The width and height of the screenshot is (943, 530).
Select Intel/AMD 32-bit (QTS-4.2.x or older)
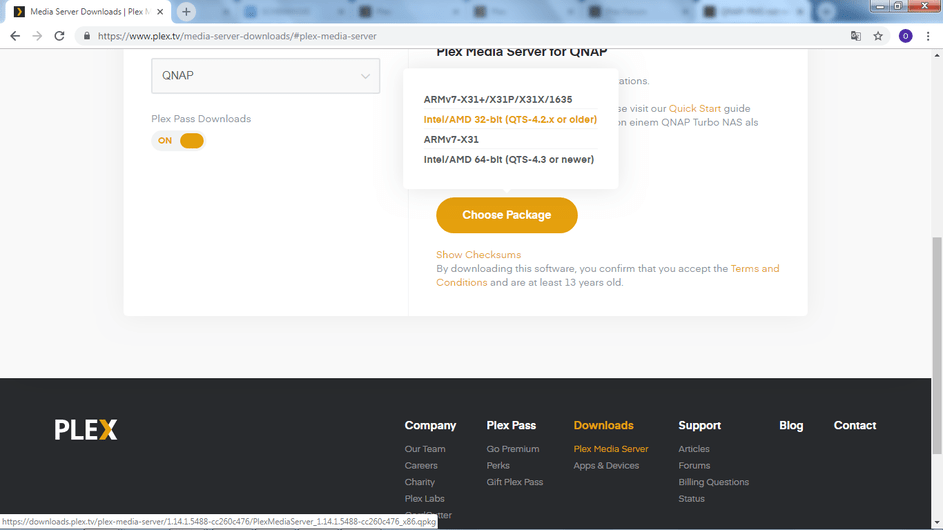point(510,119)
